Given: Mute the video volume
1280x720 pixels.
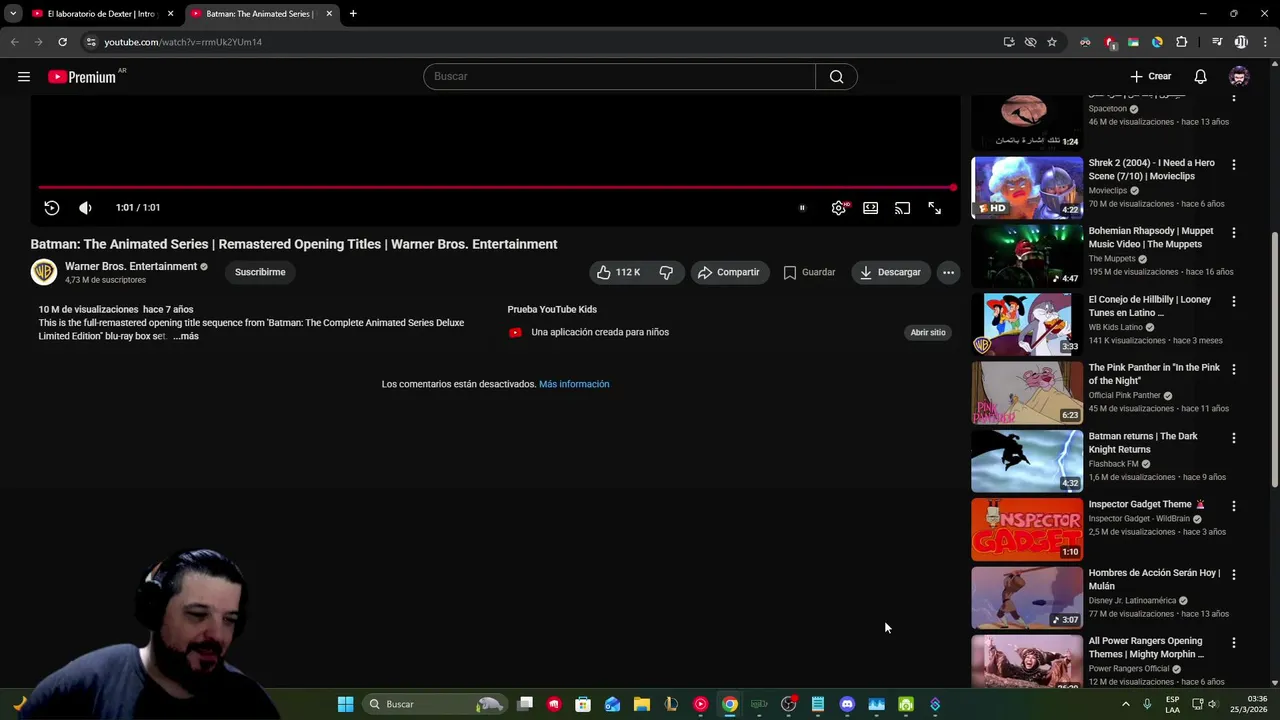Looking at the screenshot, I should point(85,208).
